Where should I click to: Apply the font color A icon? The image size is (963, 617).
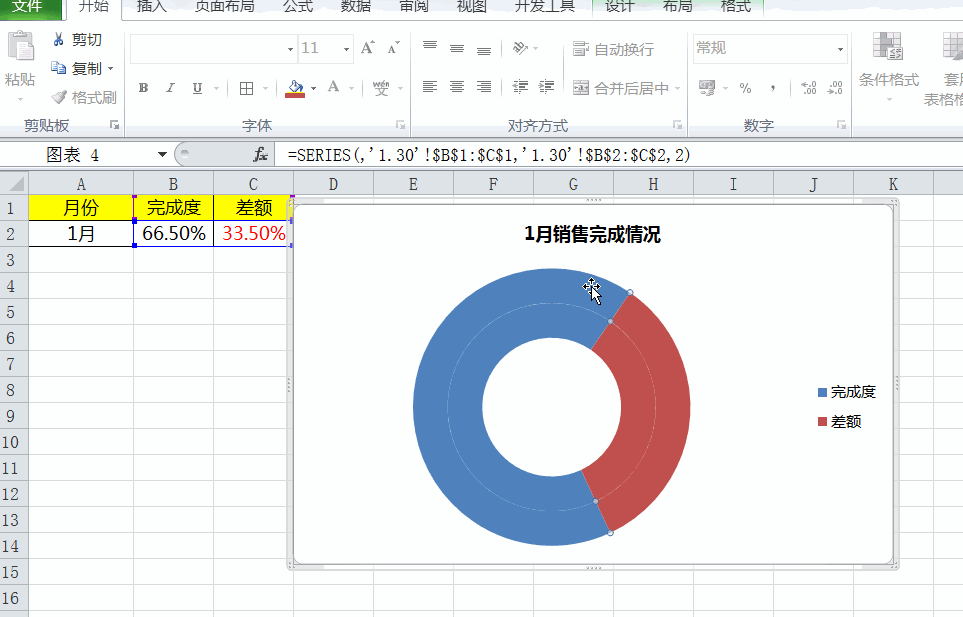pyautogui.click(x=333, y=87)
